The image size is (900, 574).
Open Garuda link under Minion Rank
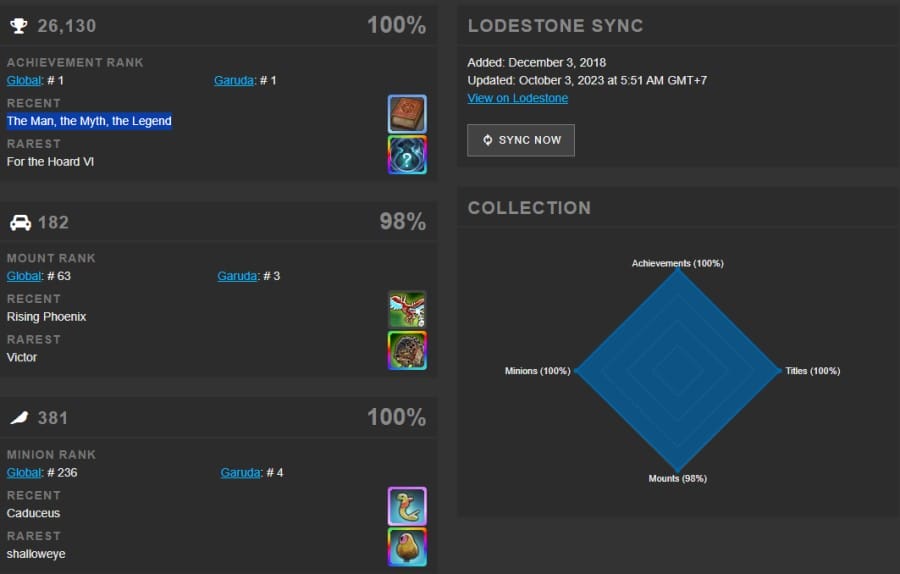point(240,473)
